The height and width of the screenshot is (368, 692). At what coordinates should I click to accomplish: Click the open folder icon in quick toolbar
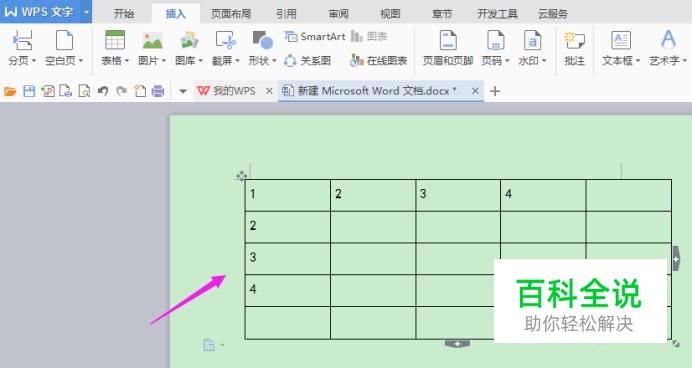pos(10,91)
